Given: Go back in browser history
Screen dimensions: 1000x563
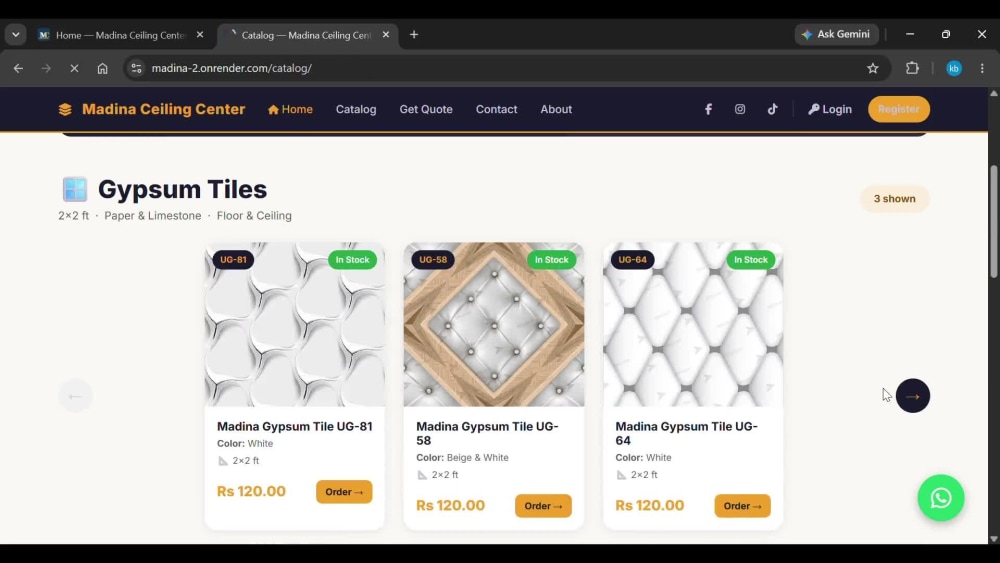Looking at the screenshot, I should click(x=18, y=68).
